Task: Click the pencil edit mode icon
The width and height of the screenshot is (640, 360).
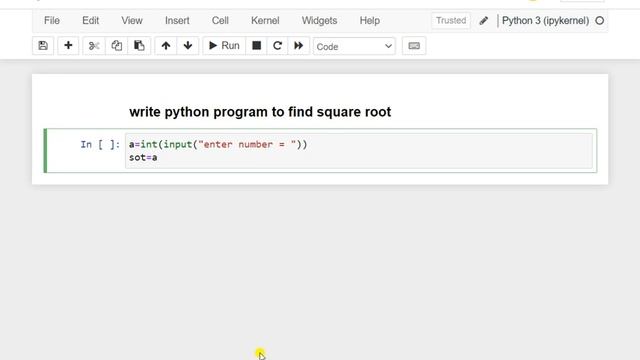Action: click(x=484, y=20)
